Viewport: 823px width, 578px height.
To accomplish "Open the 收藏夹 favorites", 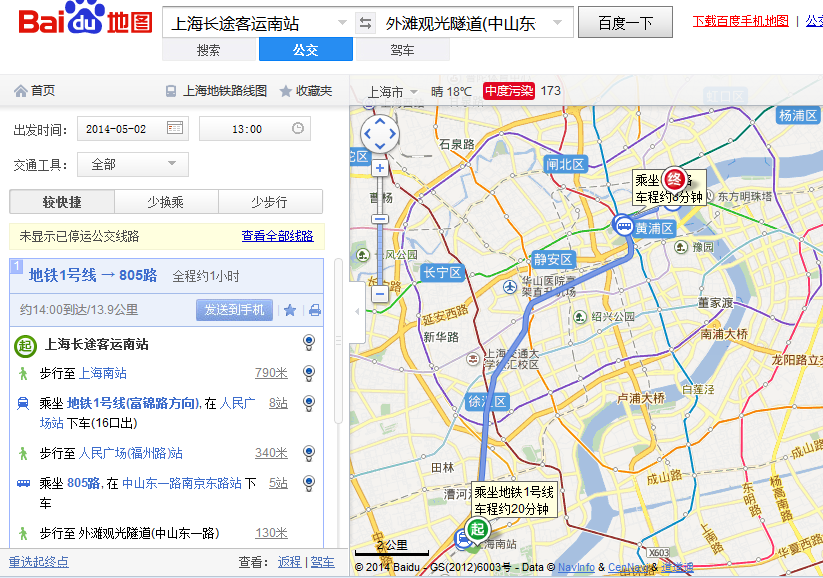I will [314, 91].
